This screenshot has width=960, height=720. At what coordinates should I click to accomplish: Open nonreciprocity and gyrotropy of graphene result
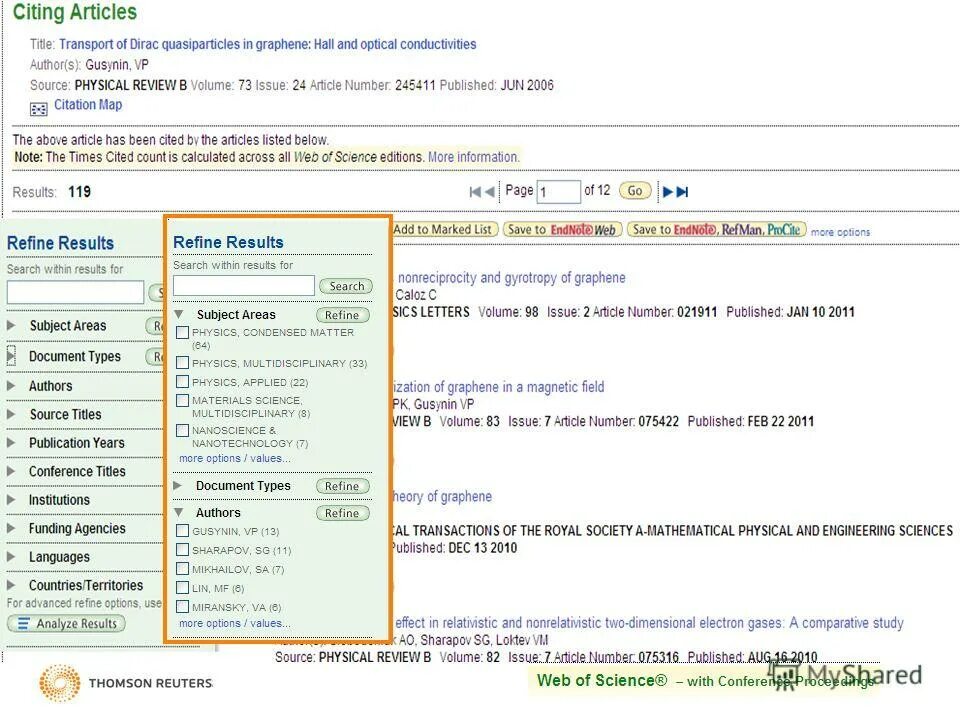(511, 278)
